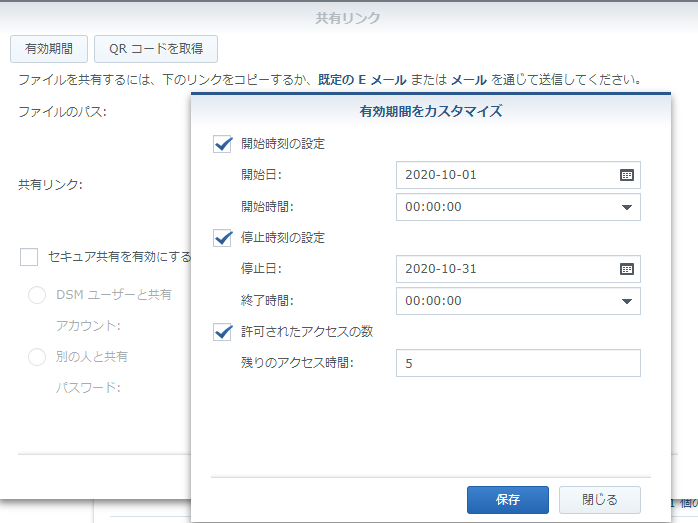Select 別の人と共有 radio button
The height and width of the screenshot is (523, 698).
coord(37,357)
